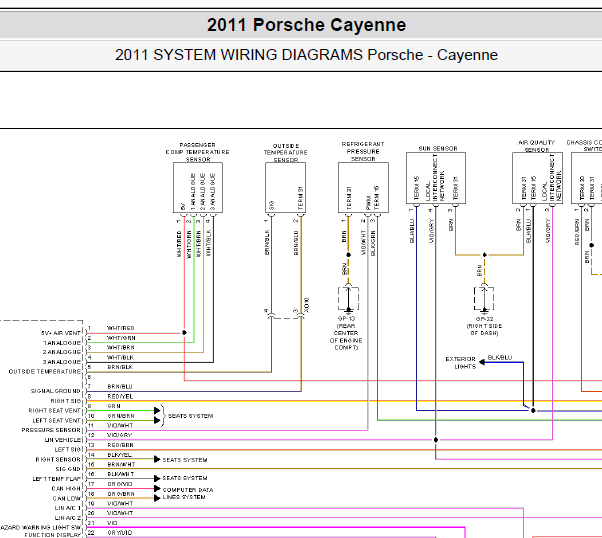Click the "RIGHT SEAT VENT" pin label
This screenshot has height=538, width=602.
(x=55, y=411)
